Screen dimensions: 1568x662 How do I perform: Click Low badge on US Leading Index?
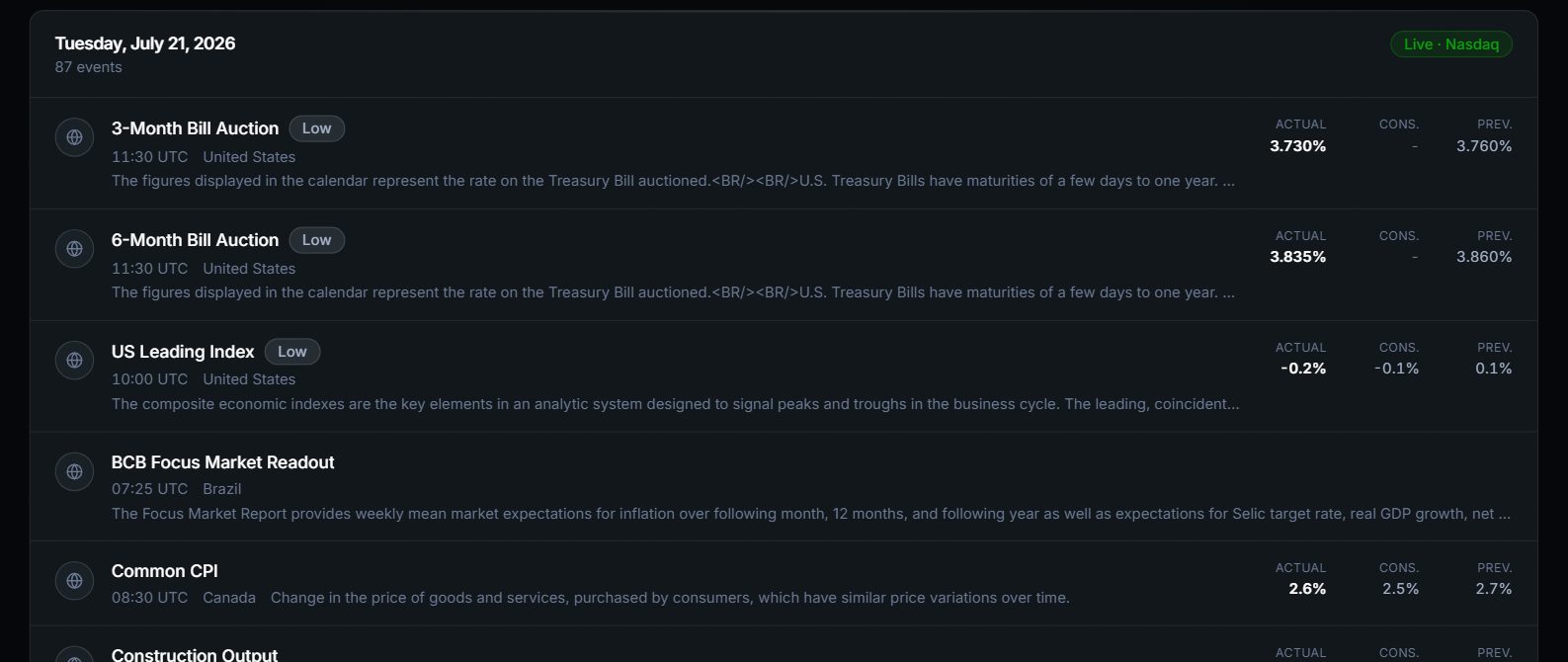292,352
